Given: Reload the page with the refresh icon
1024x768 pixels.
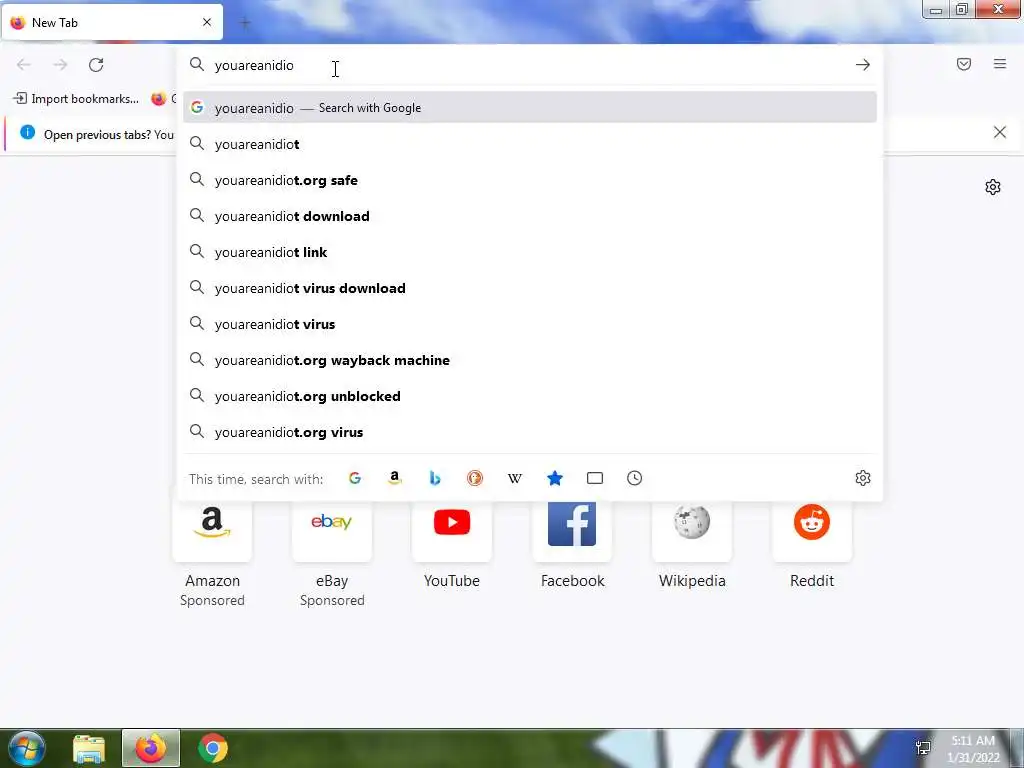Looking at the screenshot, I should [x=96, y=65].
